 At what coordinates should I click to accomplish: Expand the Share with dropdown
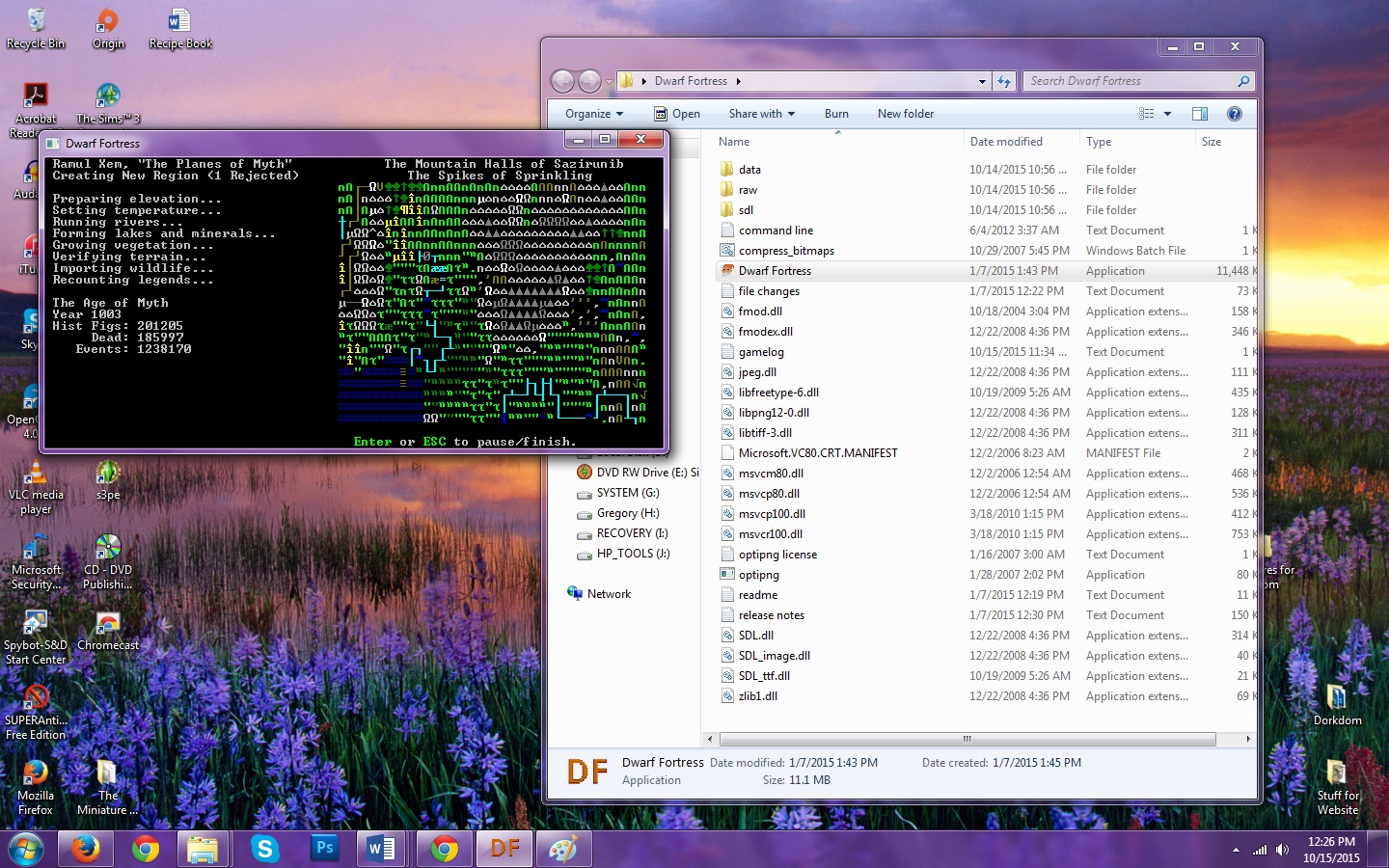(761, 114)
